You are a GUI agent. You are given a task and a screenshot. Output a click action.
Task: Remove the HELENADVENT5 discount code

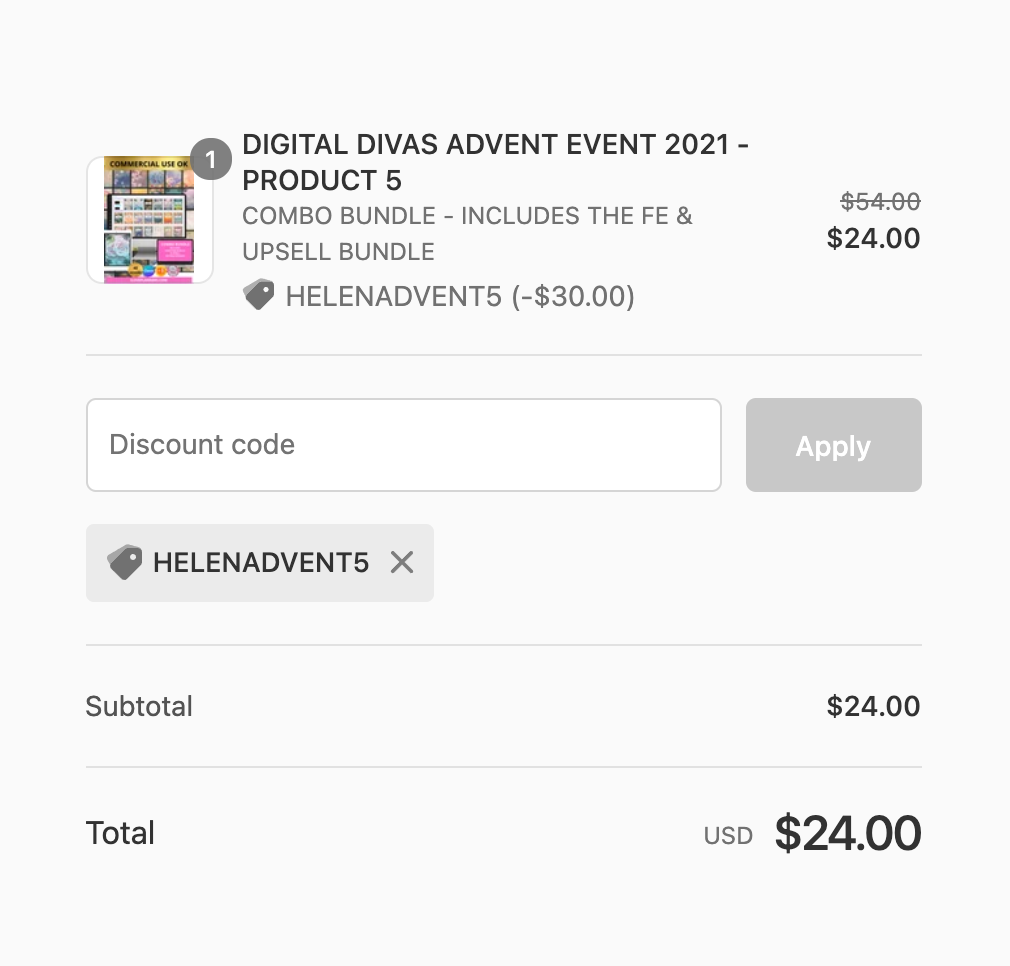pos(402,563)
